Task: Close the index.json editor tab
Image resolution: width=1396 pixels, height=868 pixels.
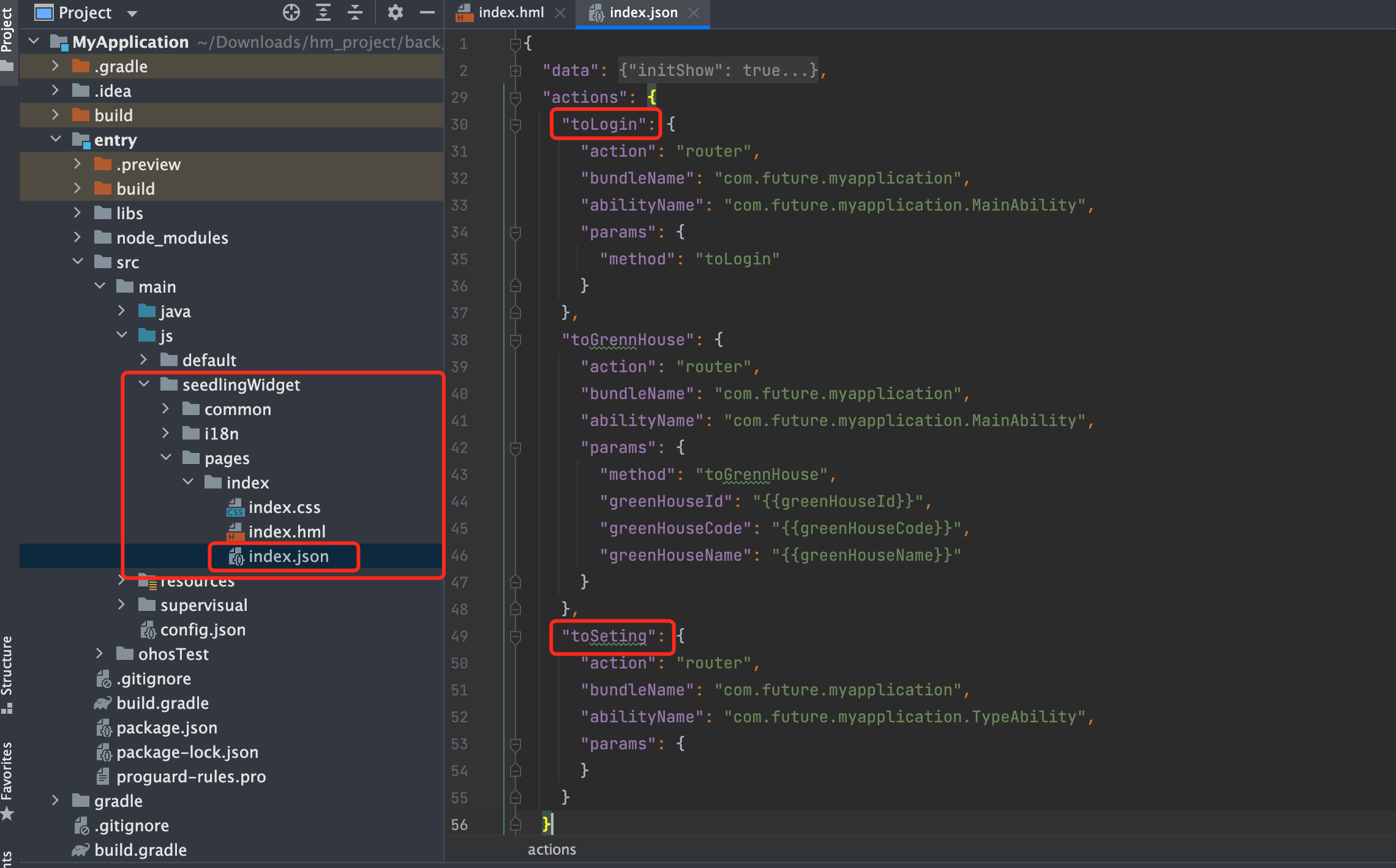Action: (x=694, y=13)
